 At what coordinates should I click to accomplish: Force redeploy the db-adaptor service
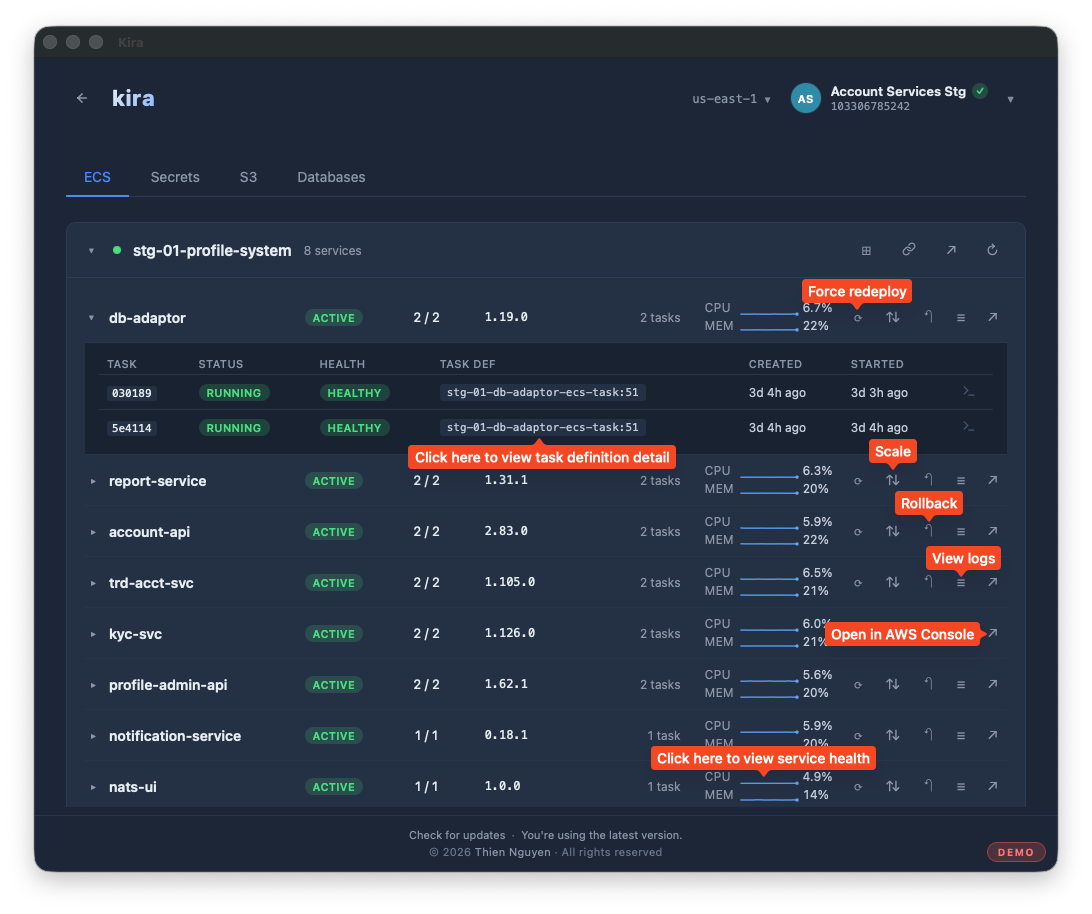858,318
